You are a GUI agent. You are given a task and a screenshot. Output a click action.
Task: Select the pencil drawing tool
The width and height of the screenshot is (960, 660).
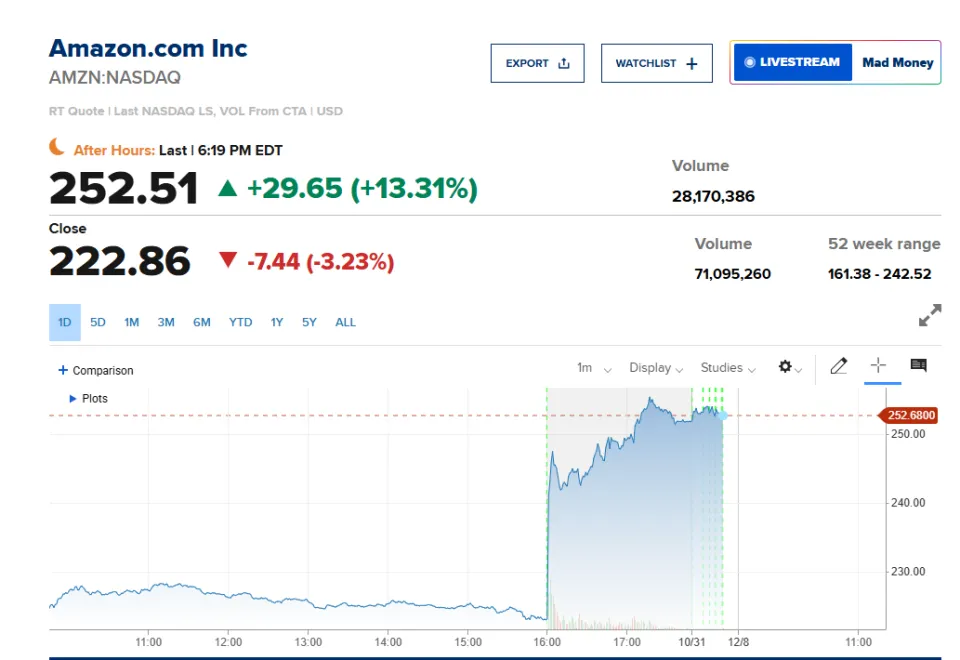(838, 366)
